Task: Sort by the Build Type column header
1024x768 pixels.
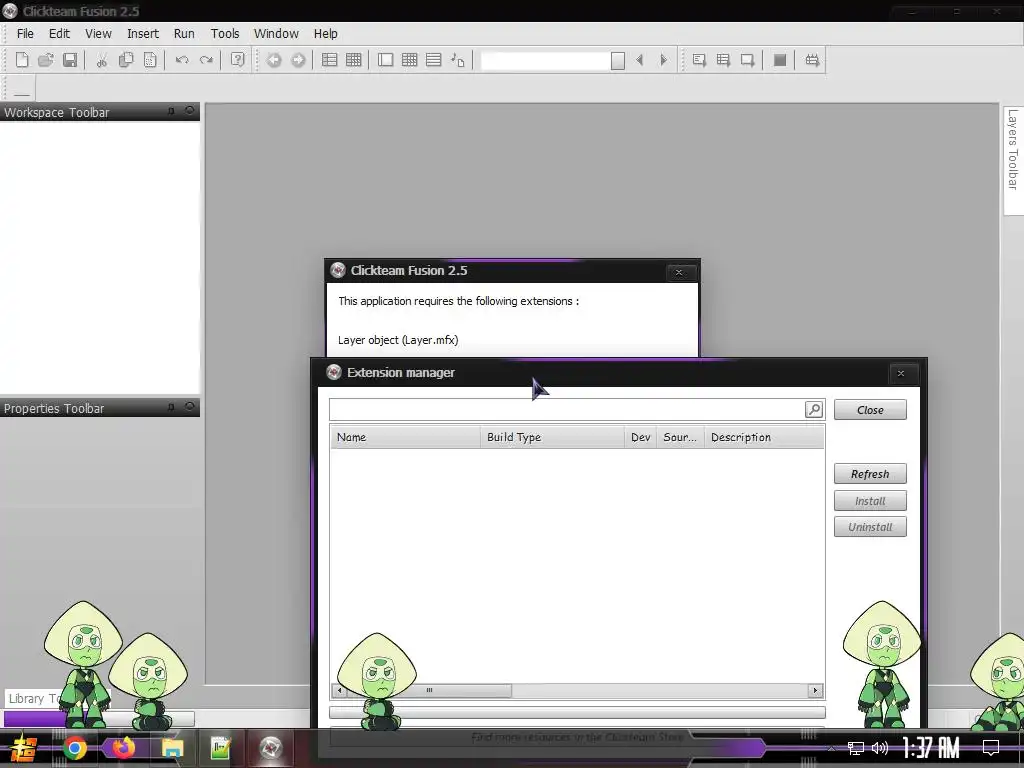Action: (x=552, y=437)
